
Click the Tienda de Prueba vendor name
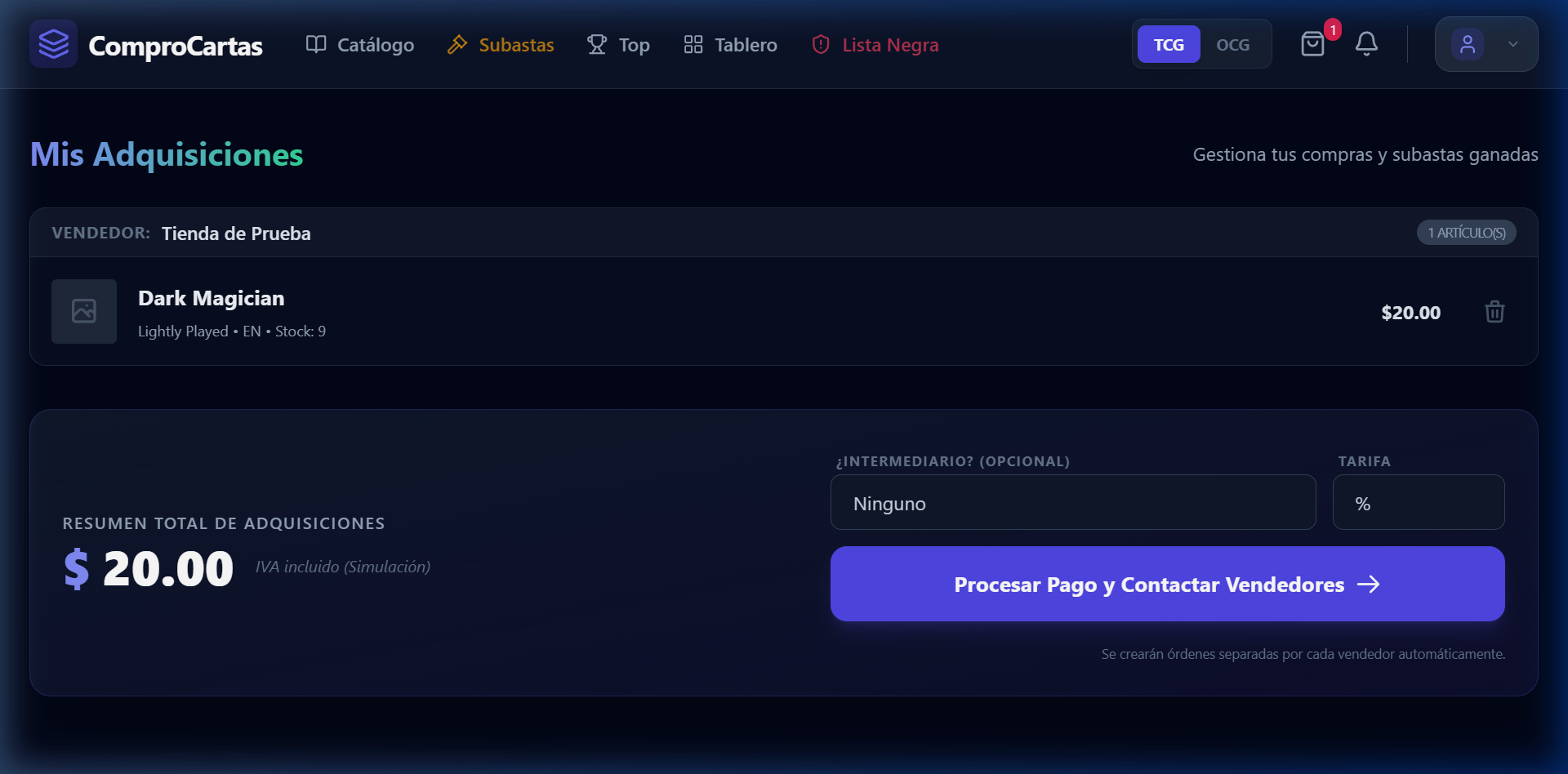[236, 234]
